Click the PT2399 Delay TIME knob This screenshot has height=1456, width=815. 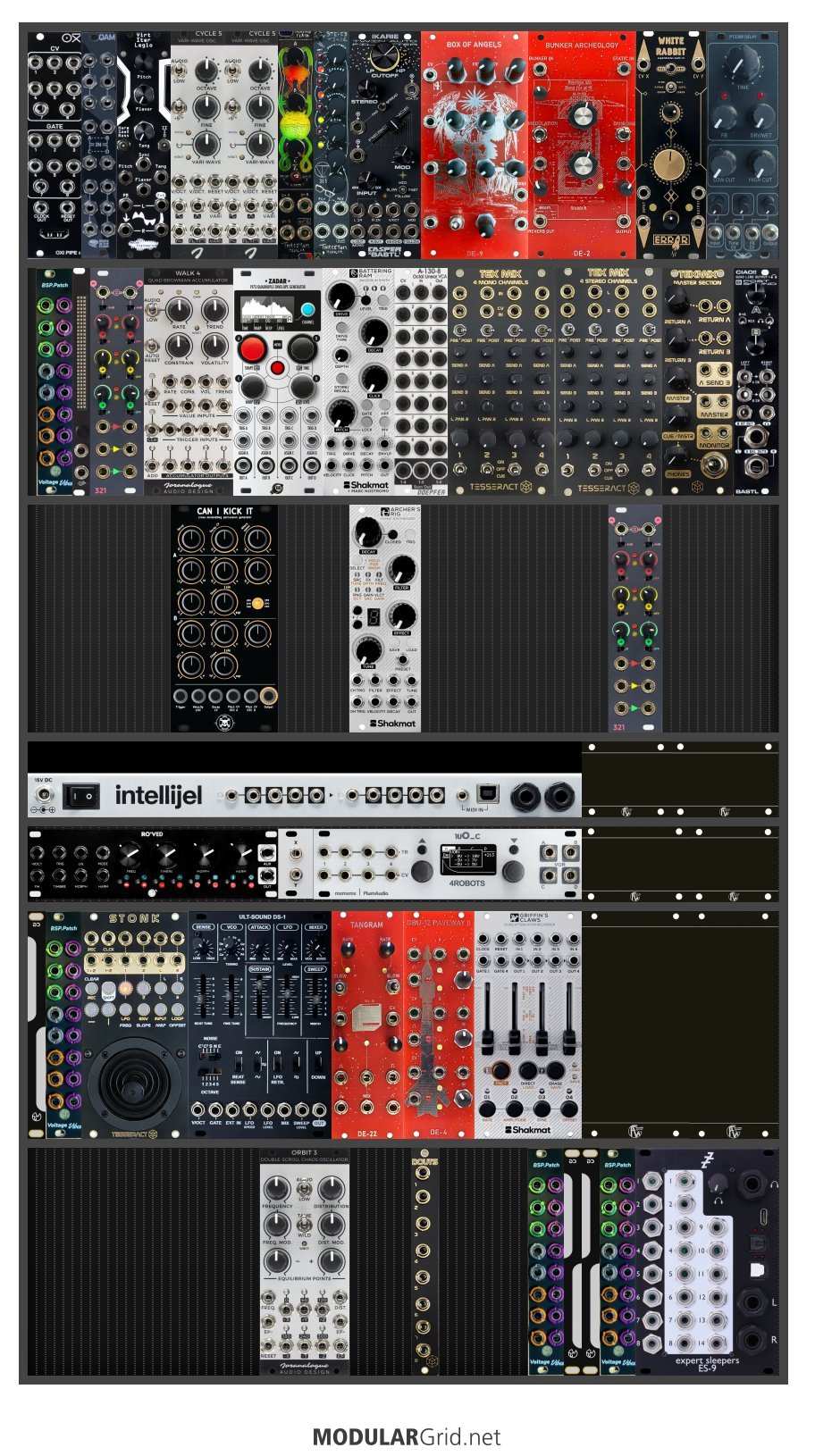tap(743, 64)
